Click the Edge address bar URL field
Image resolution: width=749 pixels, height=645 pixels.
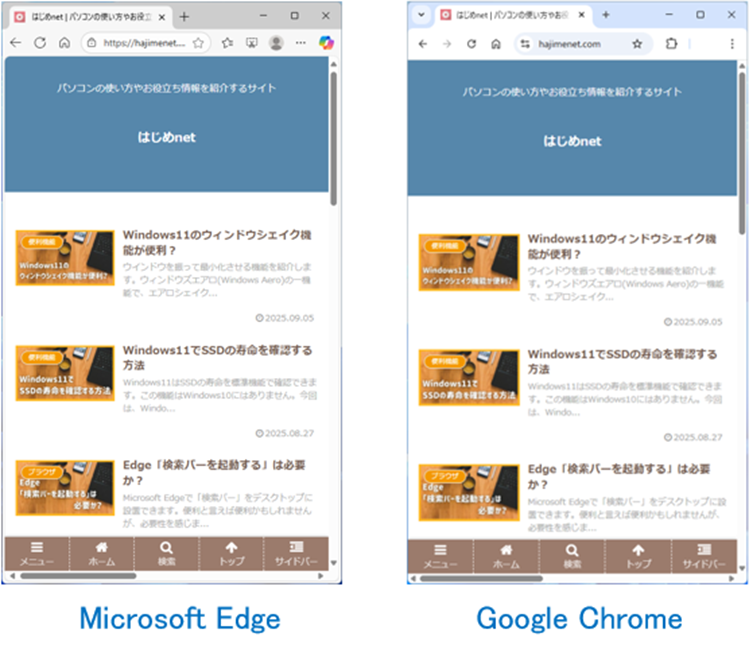point(144,43)
